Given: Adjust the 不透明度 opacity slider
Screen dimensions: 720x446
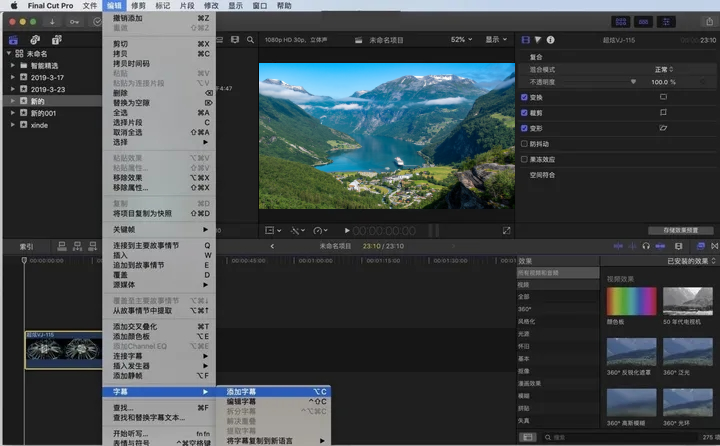Looking at the screenshot, I should point(633,82).
